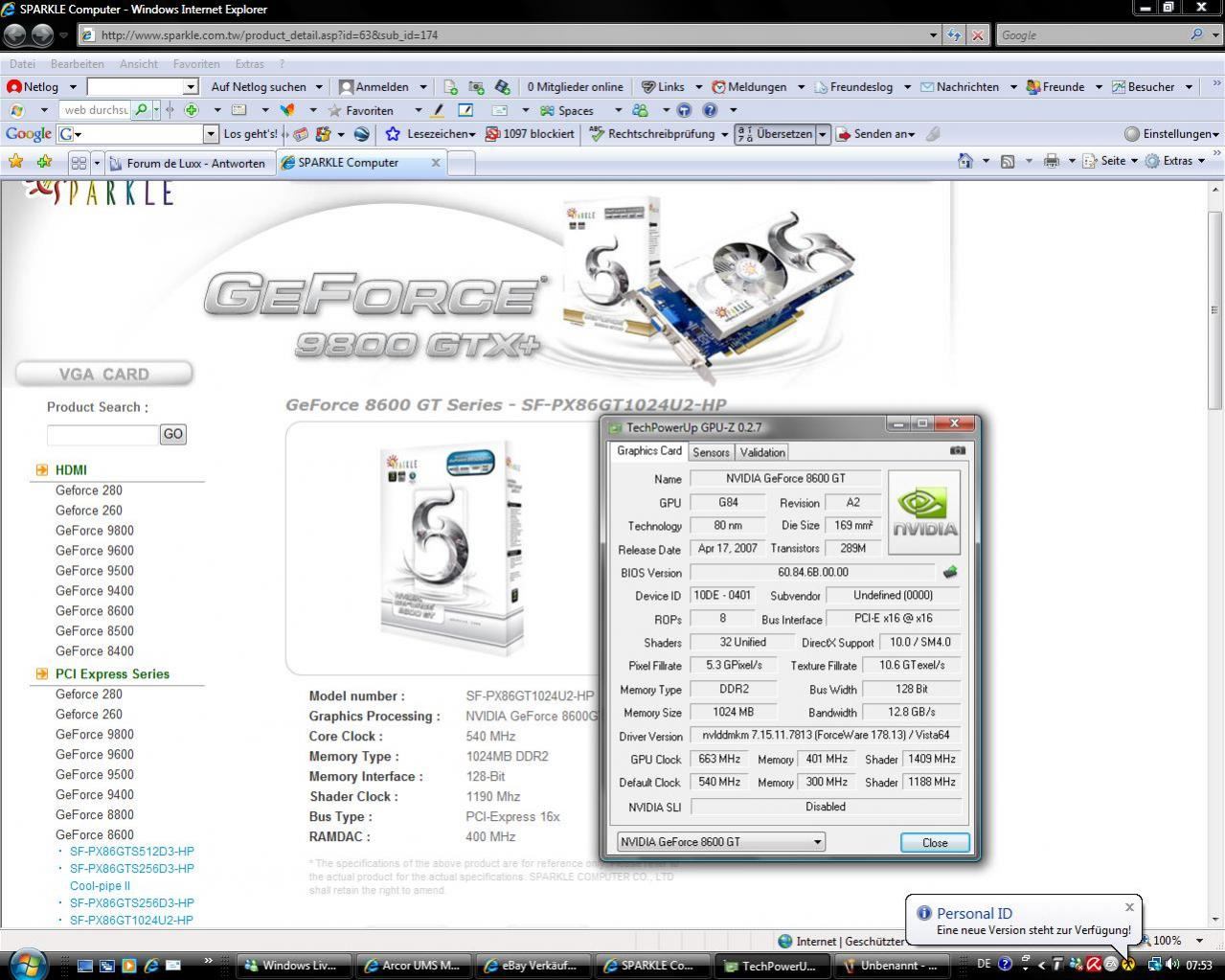Image resolution: width=1225 pixels, height=980 pixels.
Task: Click the Favoriten star in the Live toolbar
Action: click(x=334, y=110)
